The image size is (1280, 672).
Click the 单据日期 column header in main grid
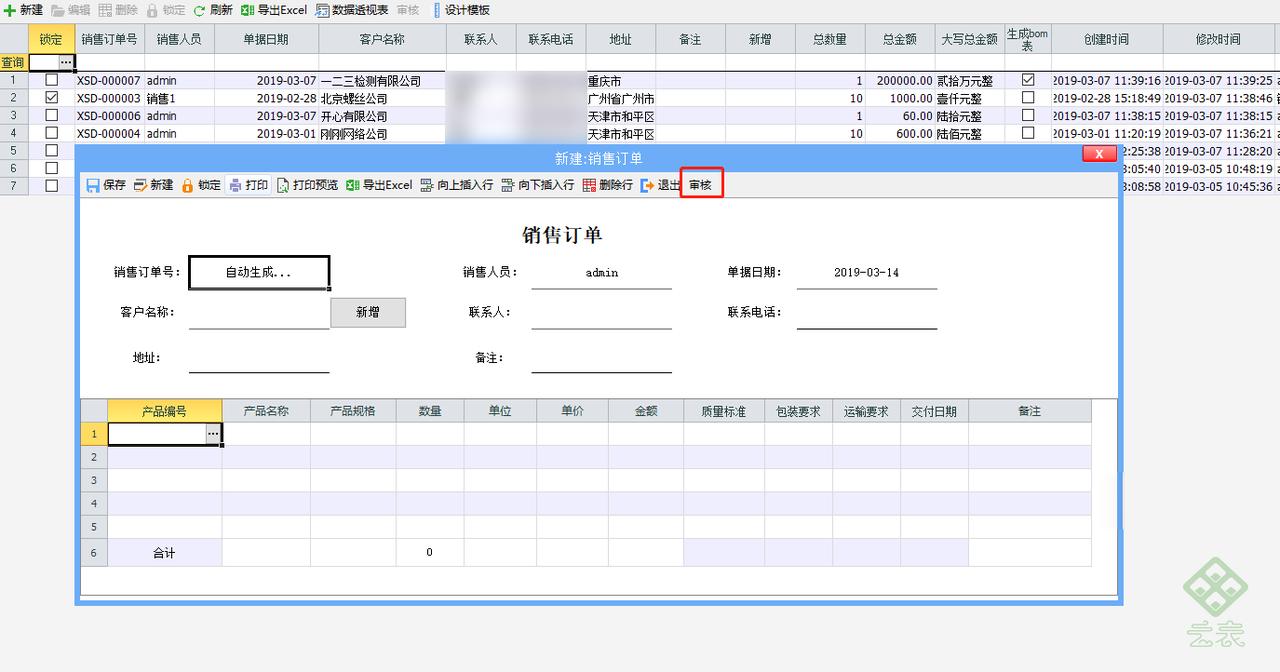(x=266, y=39)
